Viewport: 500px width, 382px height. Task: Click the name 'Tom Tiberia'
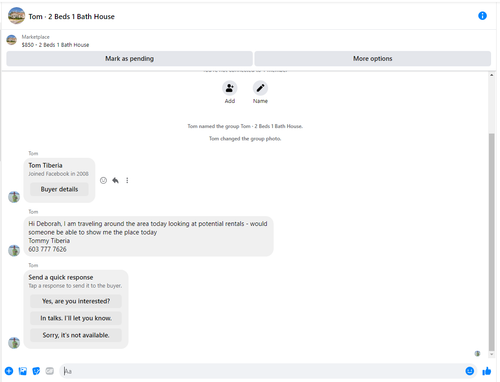coord(45,165)
